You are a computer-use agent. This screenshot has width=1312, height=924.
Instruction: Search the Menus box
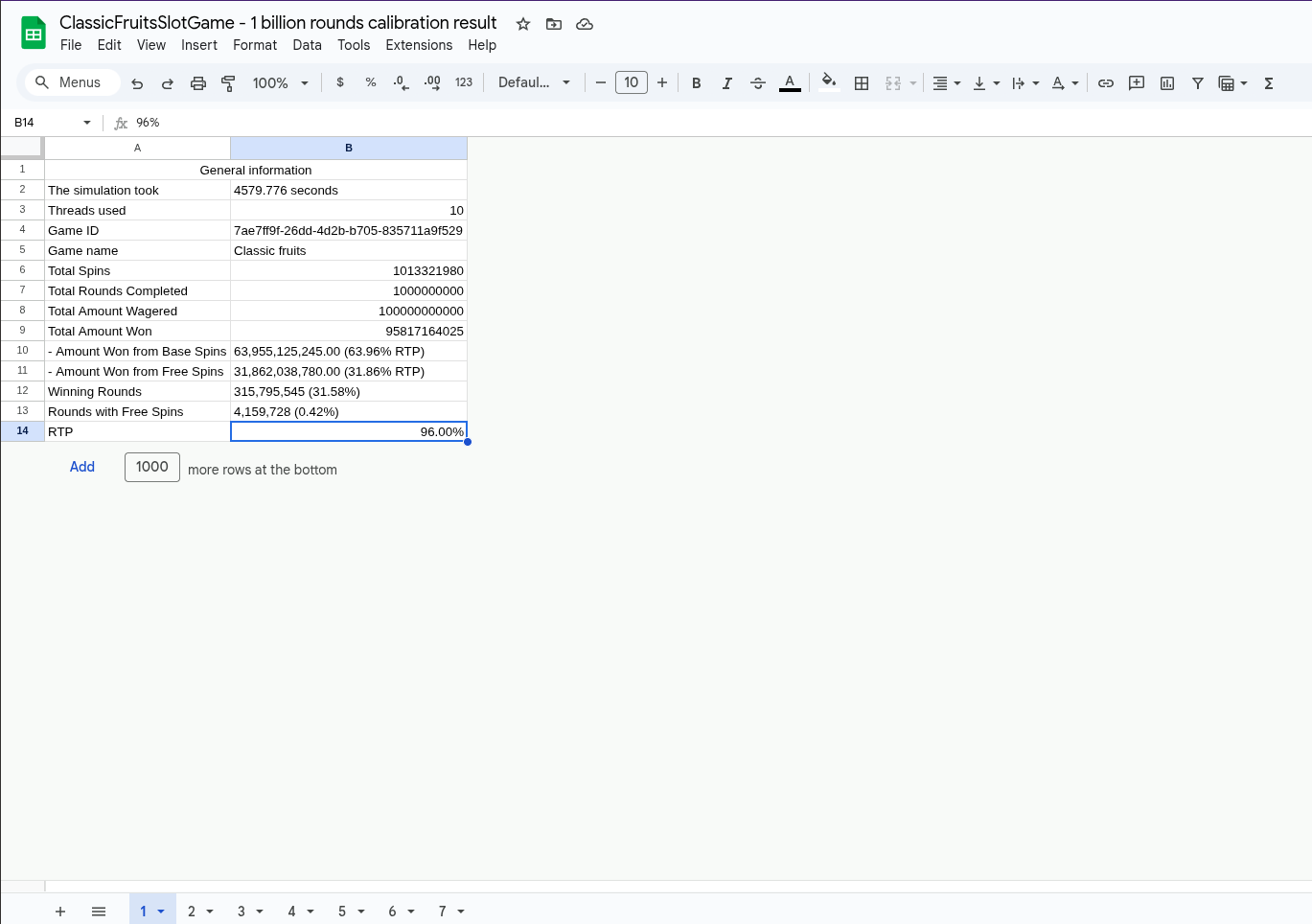[72, 82]
